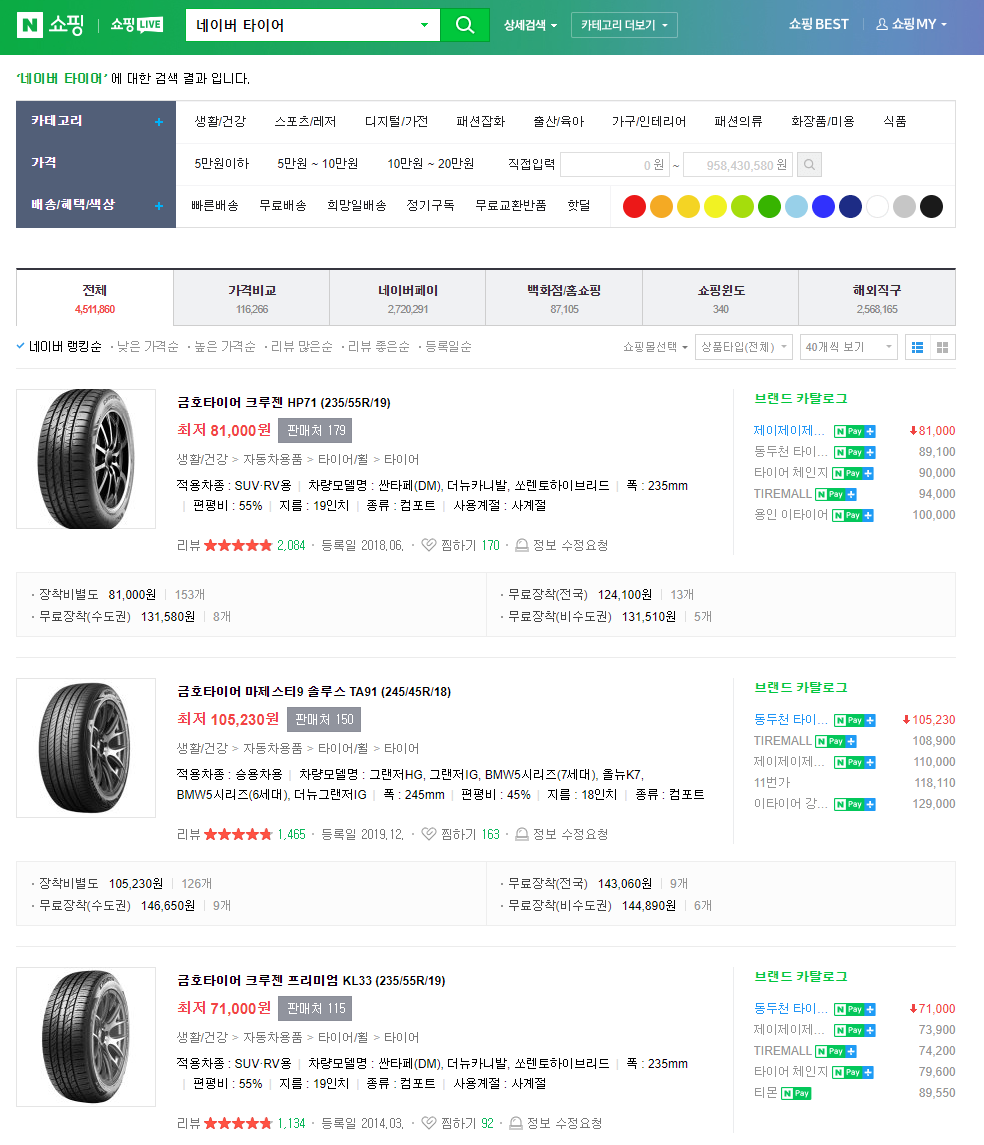
Task: Open 쇼핑 BEST link
Action: point(818,24)
